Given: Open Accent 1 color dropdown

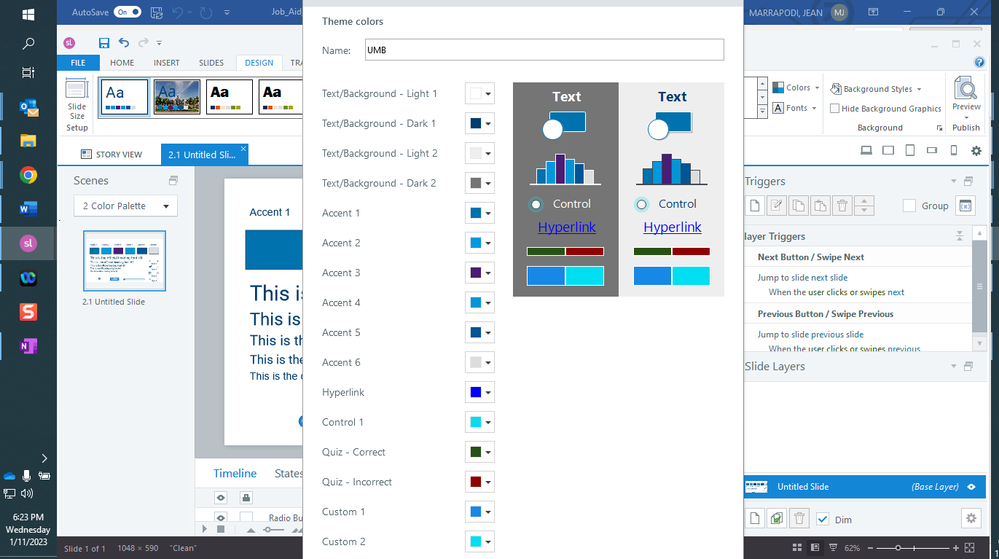Looking at the screenshot, I should [x=480, y=213].
